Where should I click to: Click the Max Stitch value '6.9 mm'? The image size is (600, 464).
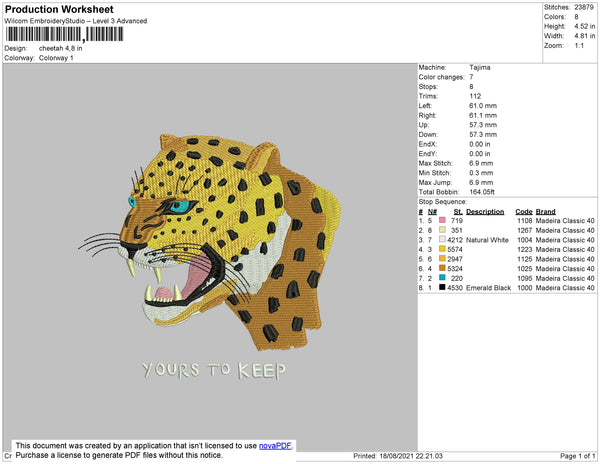[481, 163]
